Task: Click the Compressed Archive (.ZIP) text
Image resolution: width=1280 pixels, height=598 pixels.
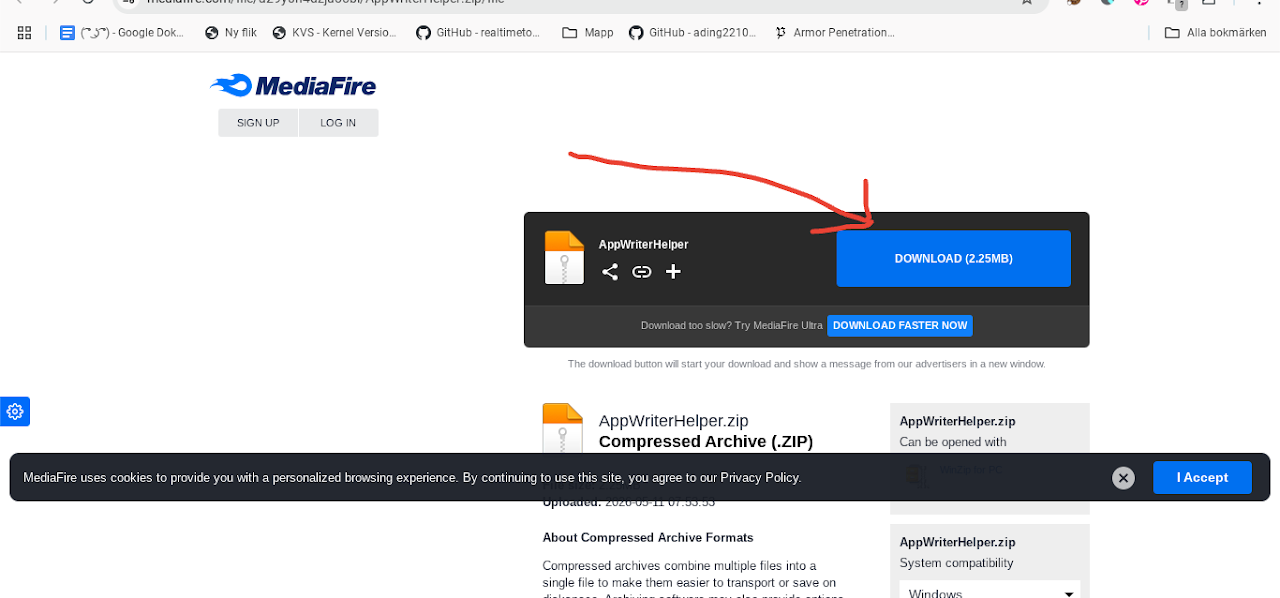Action: point(706,442)
